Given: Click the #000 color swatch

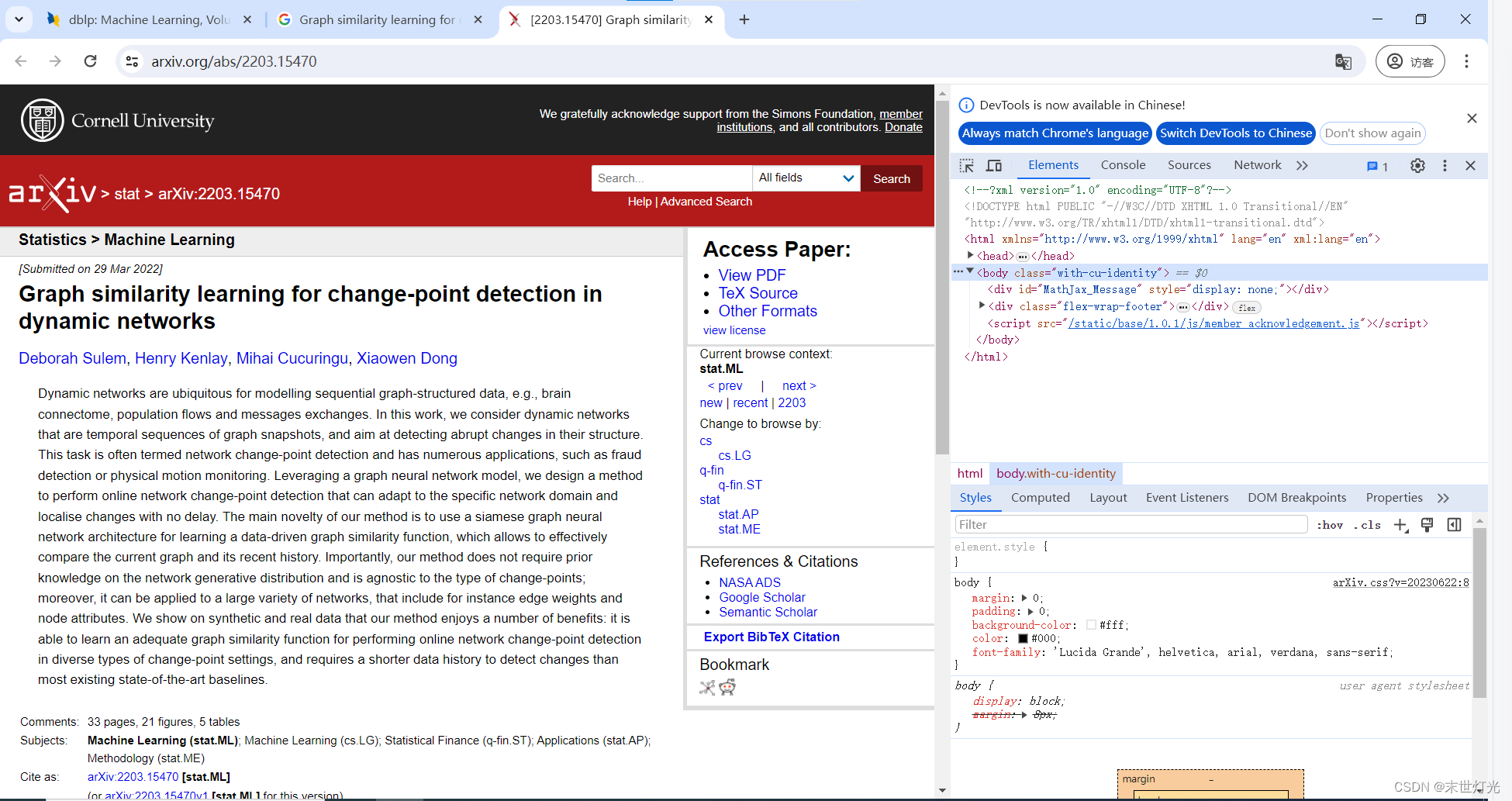Looking at the screenshot, I should click(1023, 638).
